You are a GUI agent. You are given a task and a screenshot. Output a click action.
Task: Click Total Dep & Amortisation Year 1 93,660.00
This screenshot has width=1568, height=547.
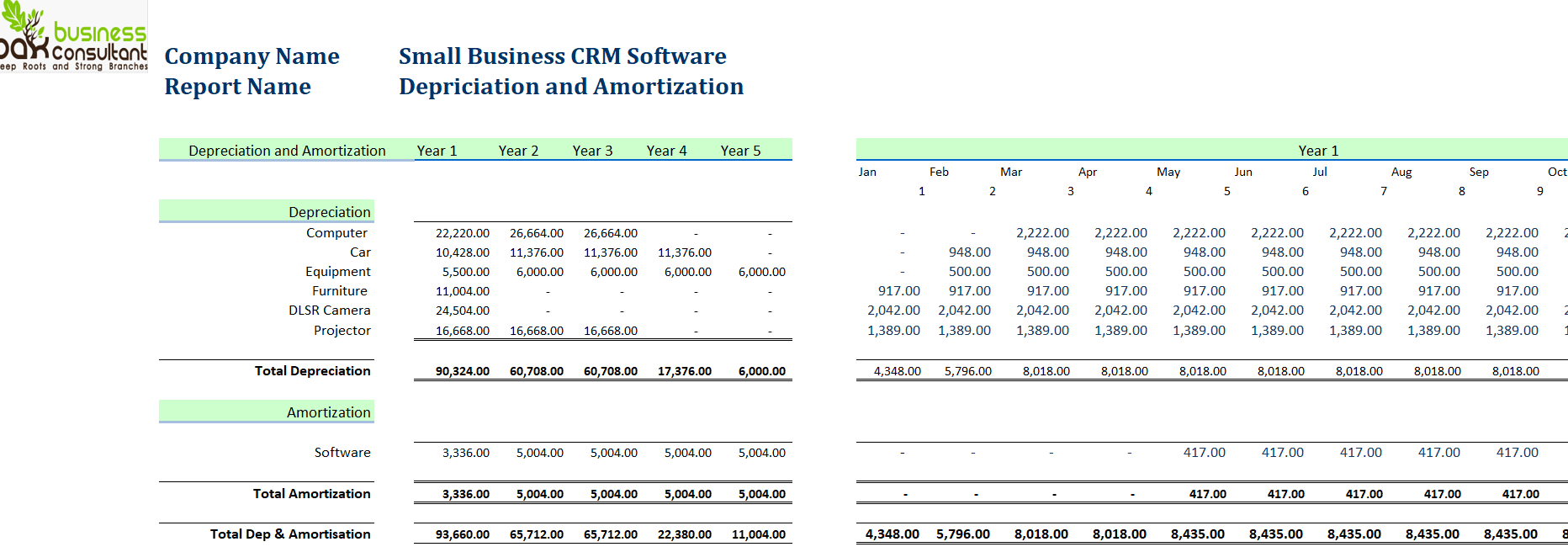[462, 534]
